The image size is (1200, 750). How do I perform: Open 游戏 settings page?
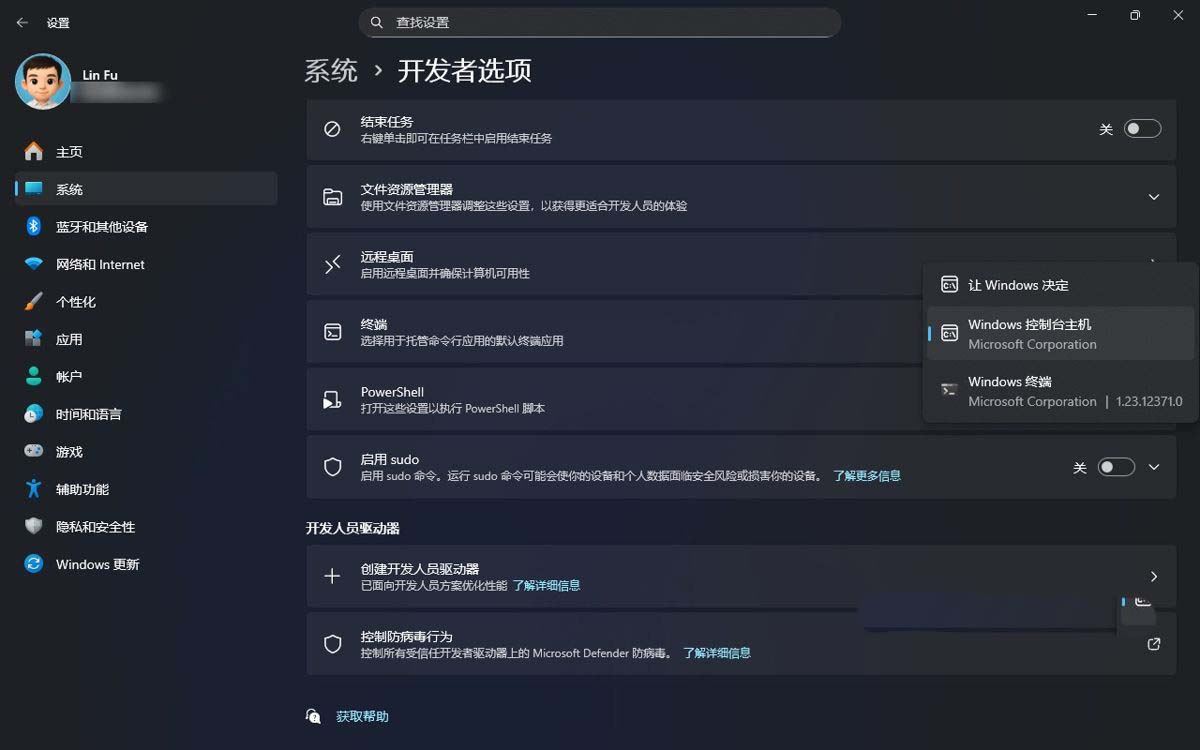146,452
